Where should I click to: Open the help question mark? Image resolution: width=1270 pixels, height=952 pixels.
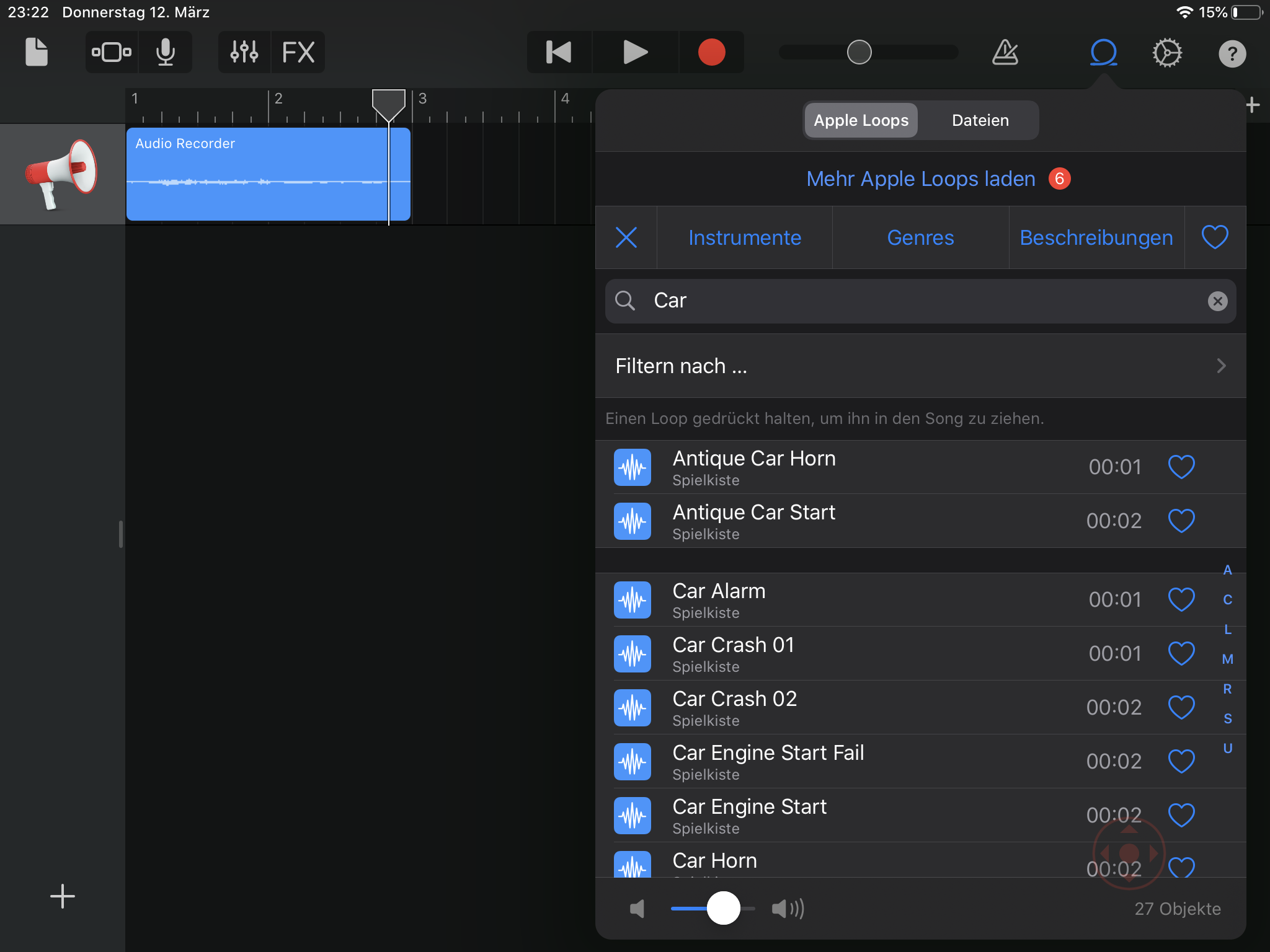[1232, 54]
